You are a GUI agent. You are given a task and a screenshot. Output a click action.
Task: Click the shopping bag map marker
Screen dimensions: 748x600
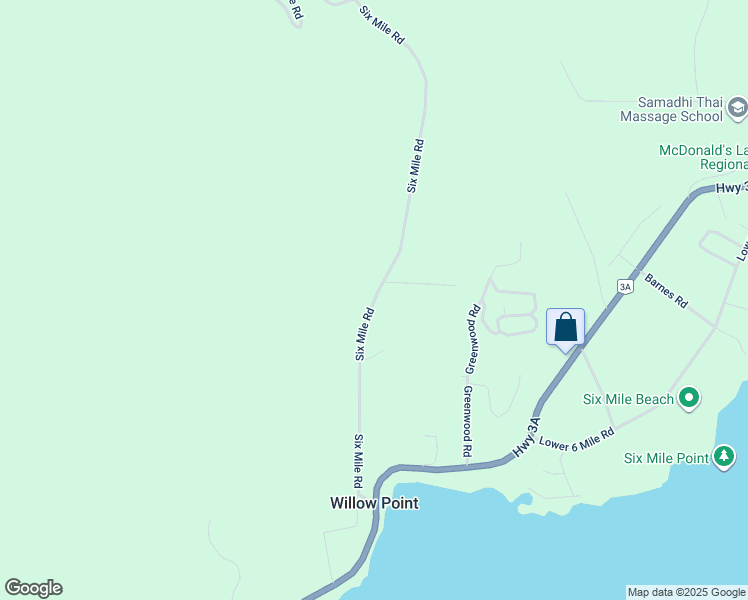tap(565, 330)
